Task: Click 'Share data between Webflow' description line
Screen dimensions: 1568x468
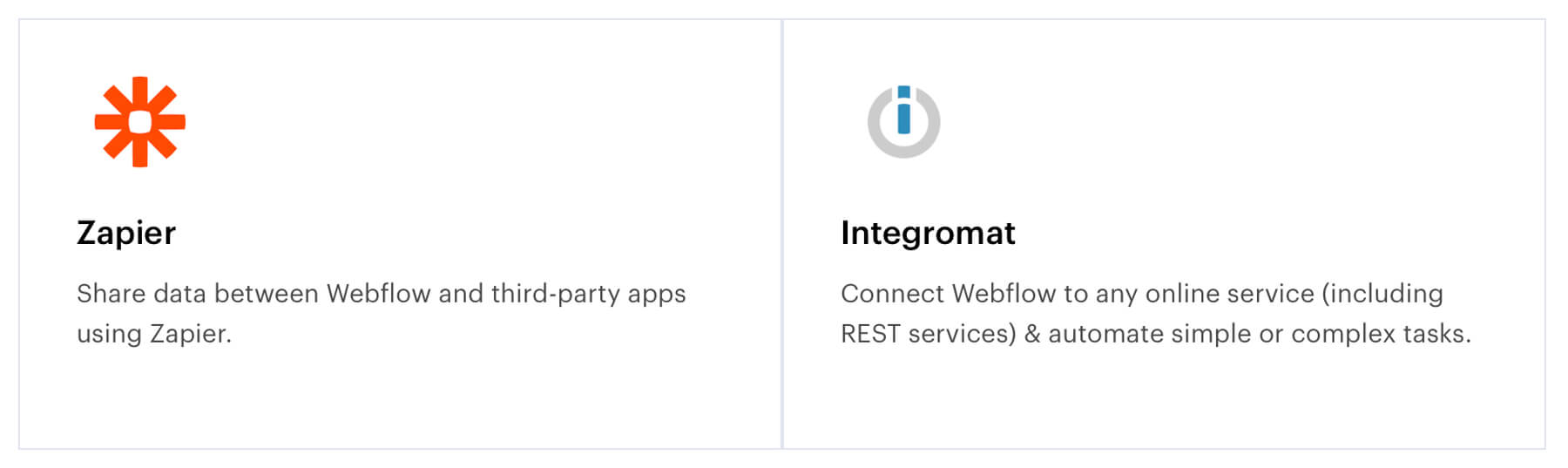Action: (382, 294)
